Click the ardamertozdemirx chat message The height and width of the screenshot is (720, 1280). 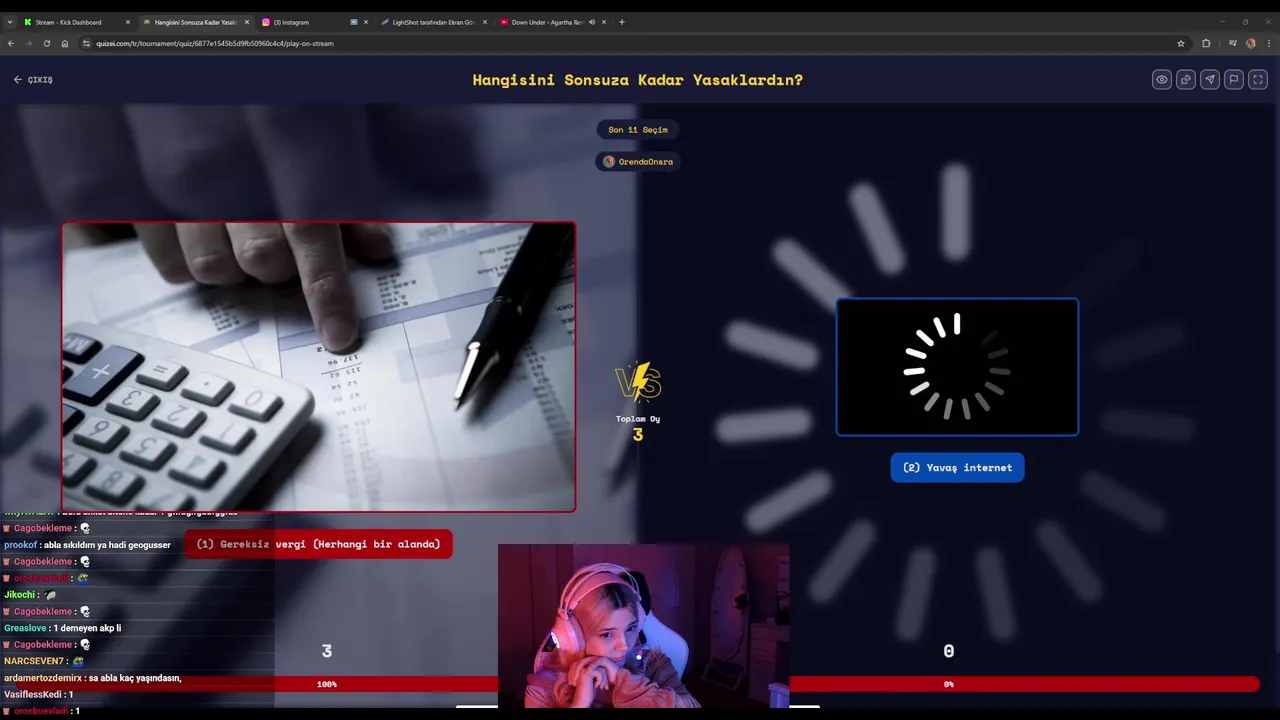pyautogui.click(x=92, y=678)
